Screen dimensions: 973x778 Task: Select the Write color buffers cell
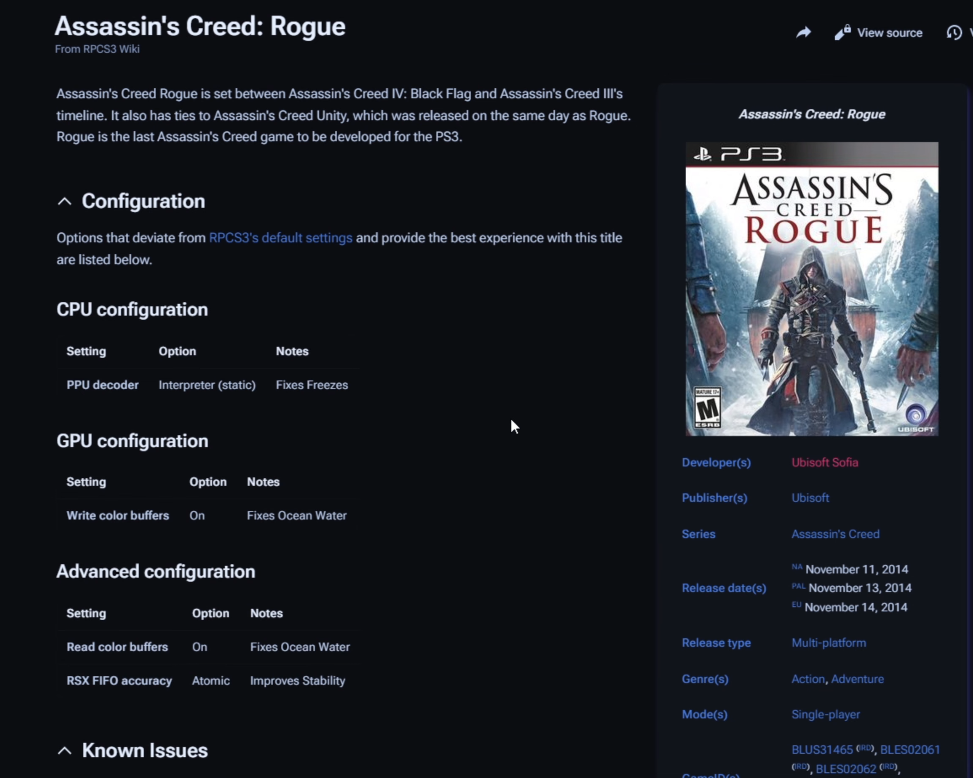click(117, 516)
